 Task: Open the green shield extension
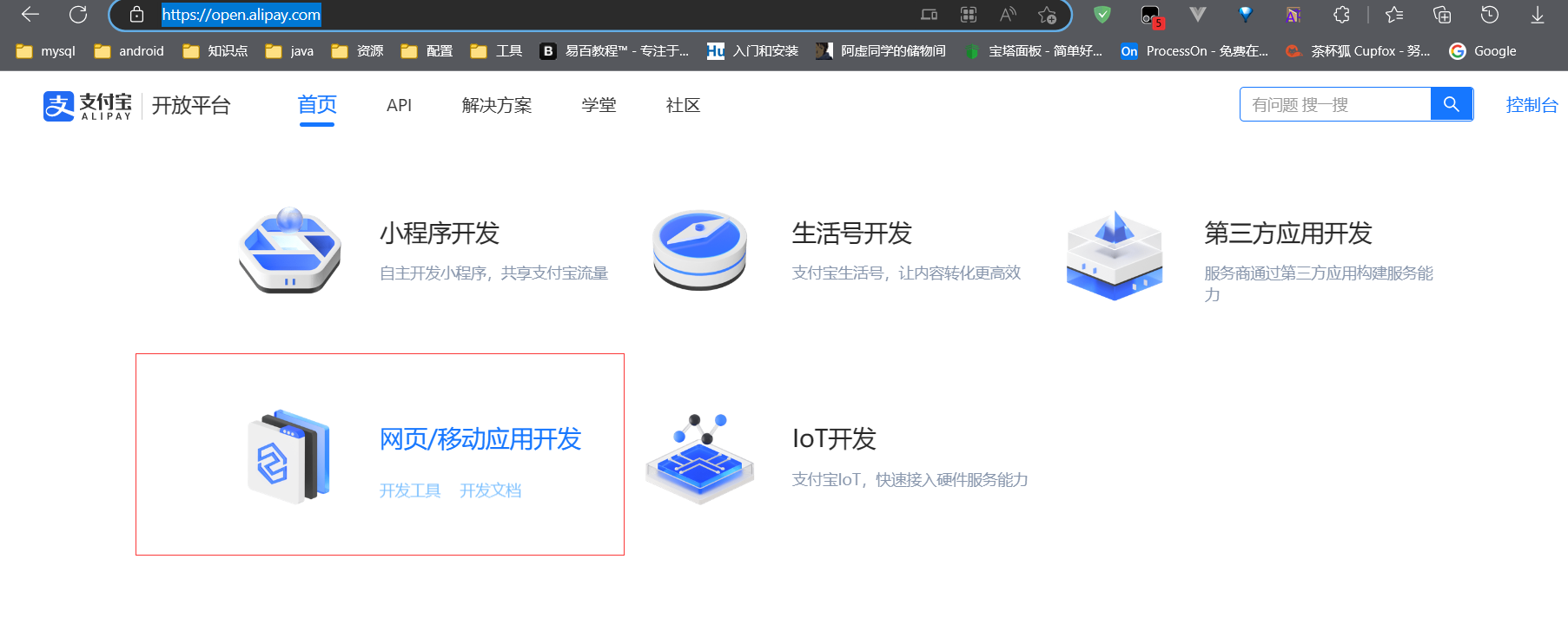(1102, 15)
